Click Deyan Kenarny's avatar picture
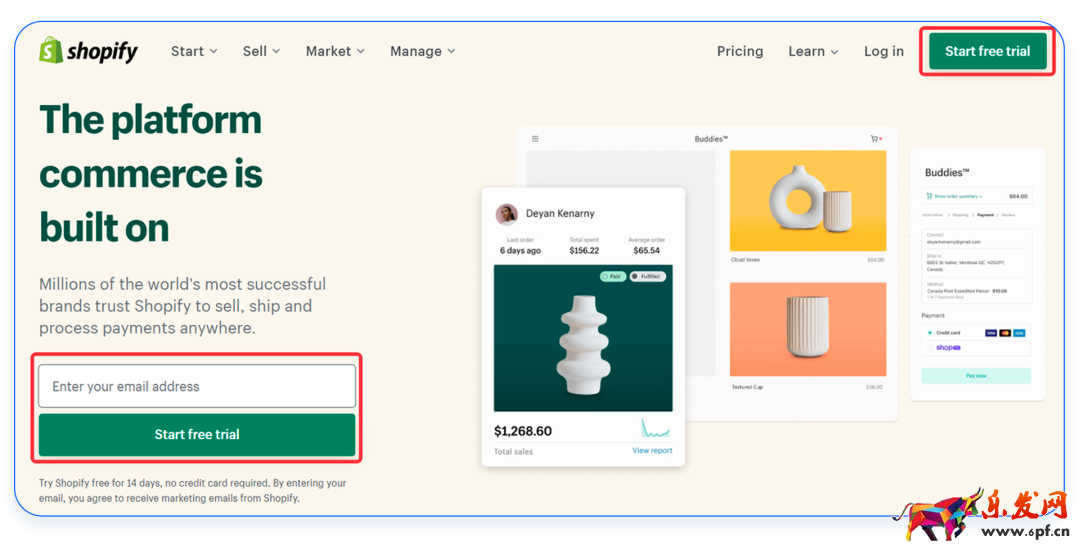 click(506, 214)
